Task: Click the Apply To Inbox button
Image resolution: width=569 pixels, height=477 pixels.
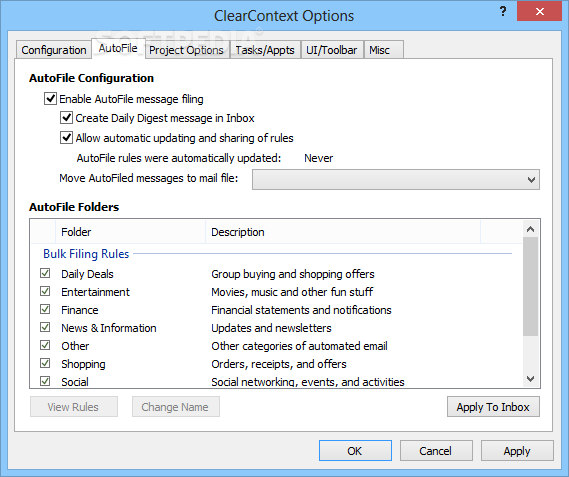Action: pos(493,407)
